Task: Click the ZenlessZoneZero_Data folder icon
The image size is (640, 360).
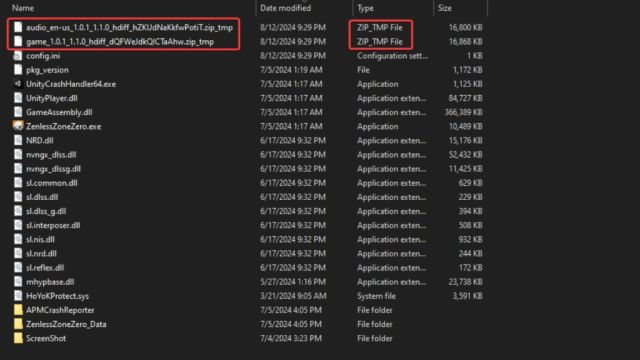Action: coord(18,324)
